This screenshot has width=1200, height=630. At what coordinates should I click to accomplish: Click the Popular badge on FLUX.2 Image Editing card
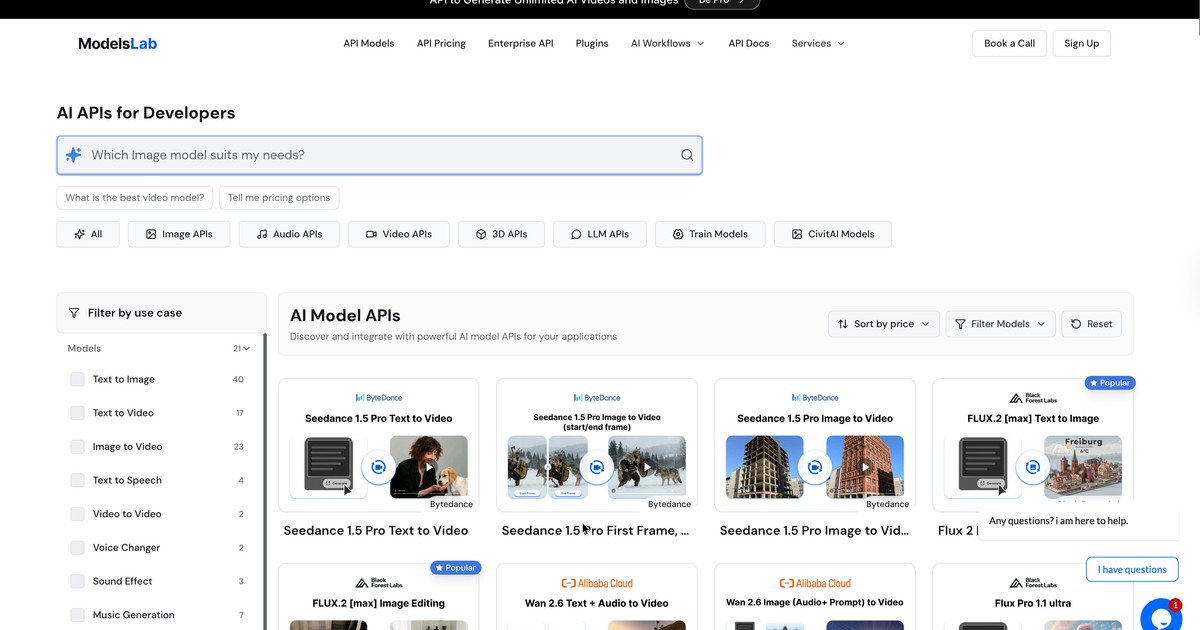[455, 568]
